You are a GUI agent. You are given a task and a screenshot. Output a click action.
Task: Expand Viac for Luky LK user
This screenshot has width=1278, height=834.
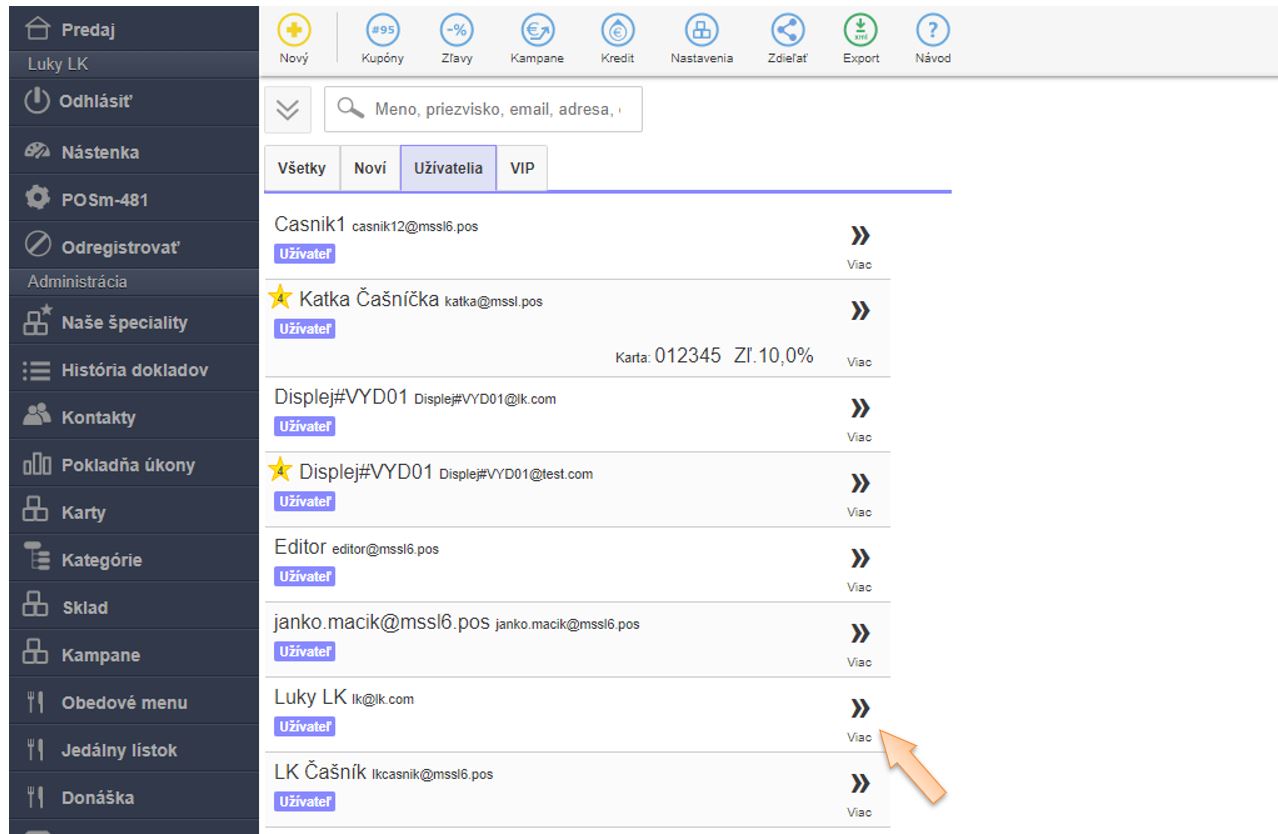(x=859, y=709)
